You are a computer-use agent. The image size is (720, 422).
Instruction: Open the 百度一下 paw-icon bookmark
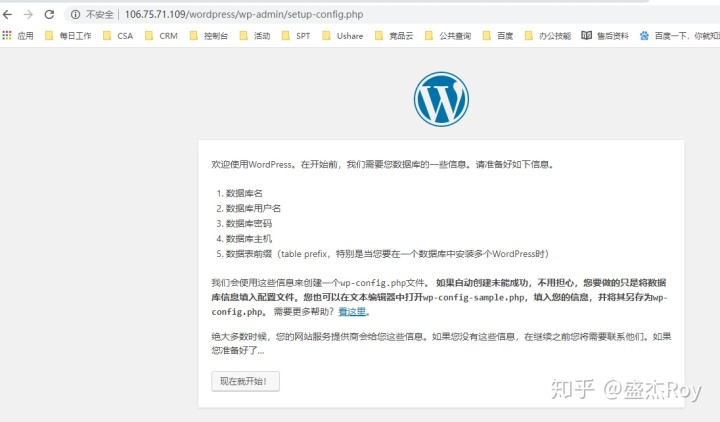pos(680,36)
